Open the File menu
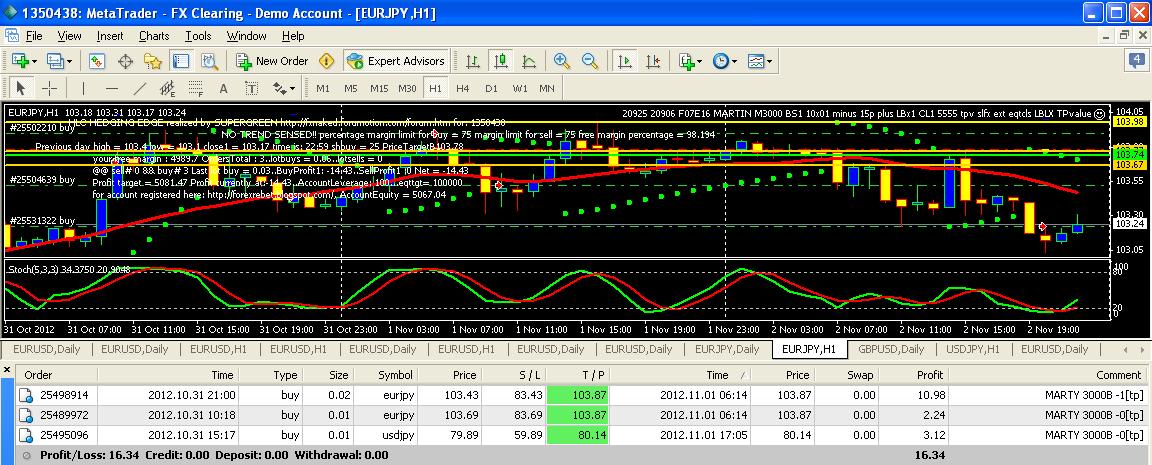 (x=34, y=35)
